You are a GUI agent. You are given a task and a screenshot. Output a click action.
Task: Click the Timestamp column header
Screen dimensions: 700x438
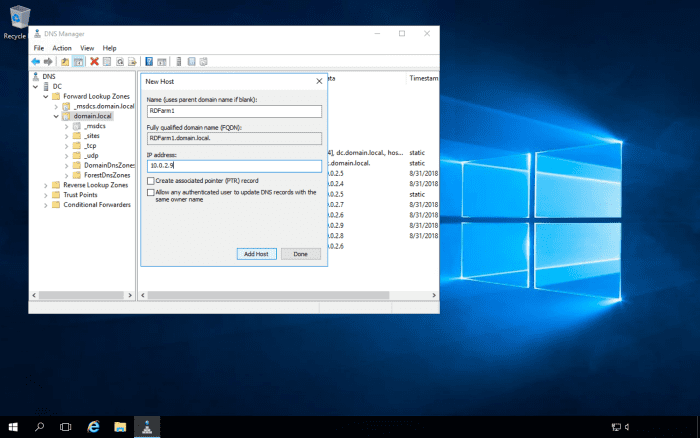(423, 78)
